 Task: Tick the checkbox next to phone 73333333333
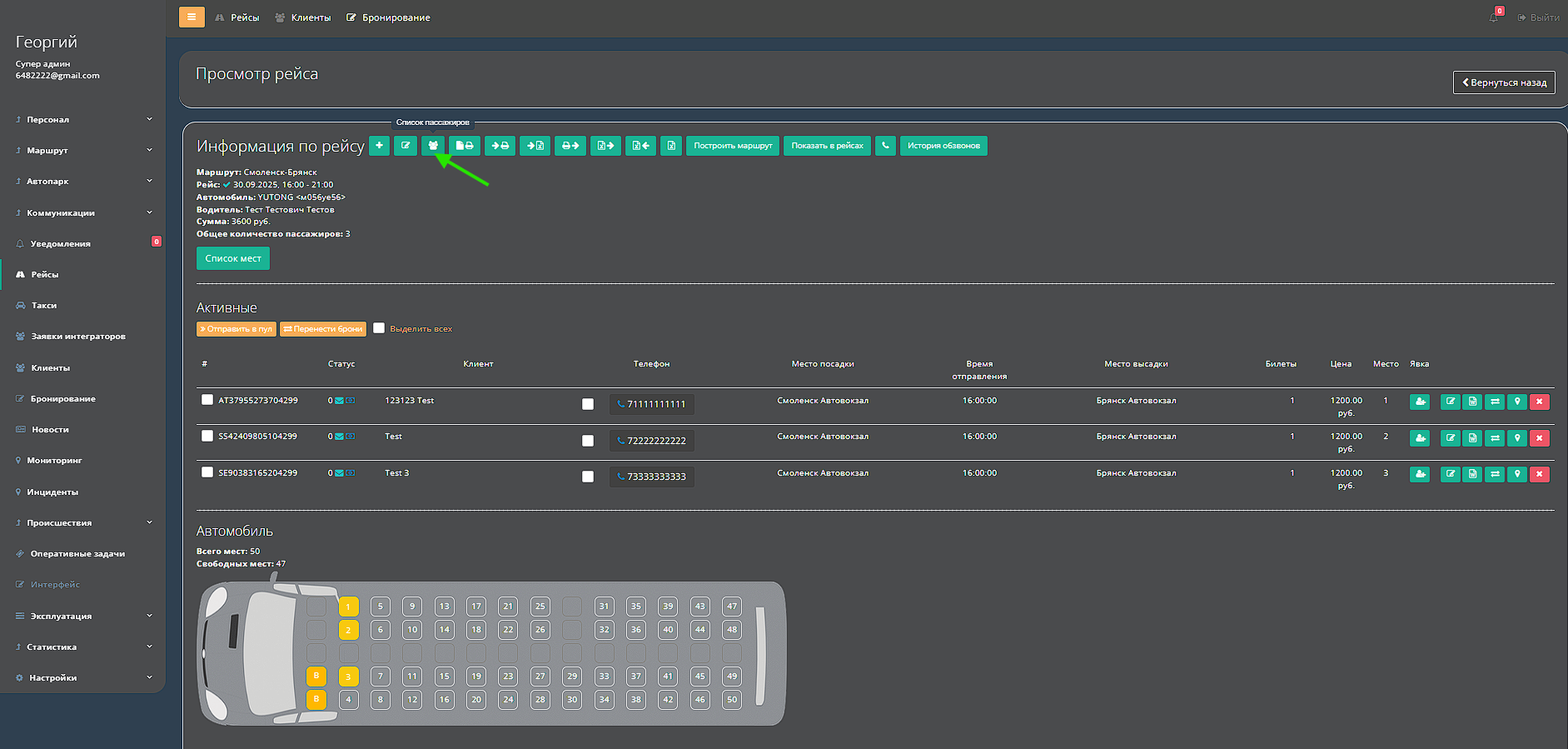pos(588,477)
